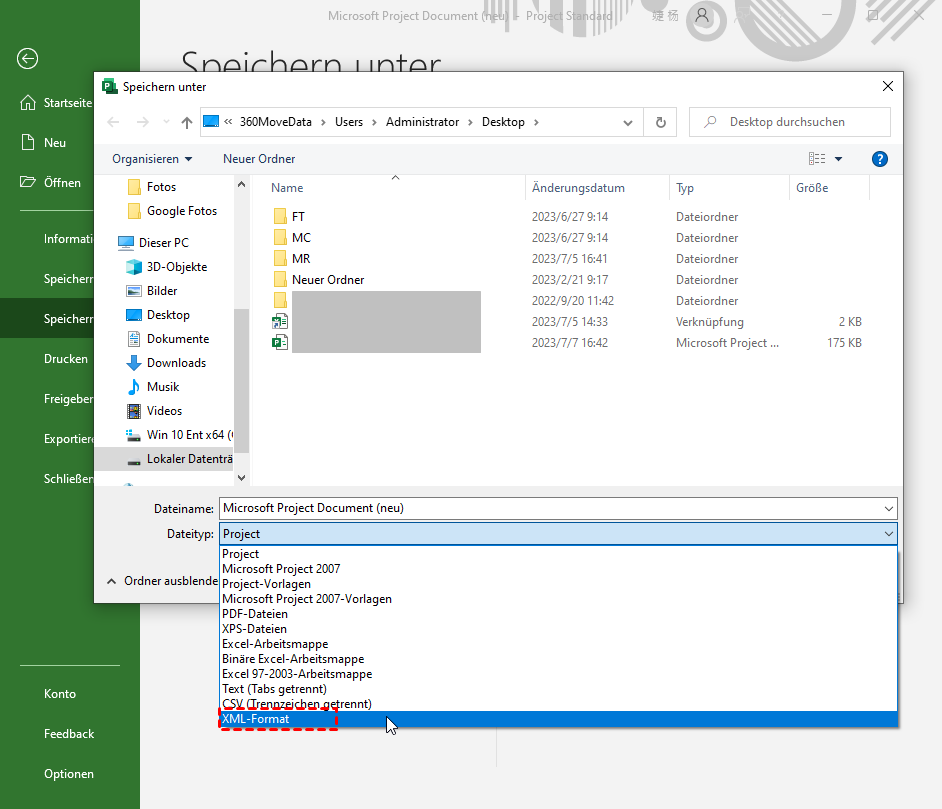Select Dieser PC in navigation tree
Viewport: 942px width, 809px height.
click(x=153, y=243)
